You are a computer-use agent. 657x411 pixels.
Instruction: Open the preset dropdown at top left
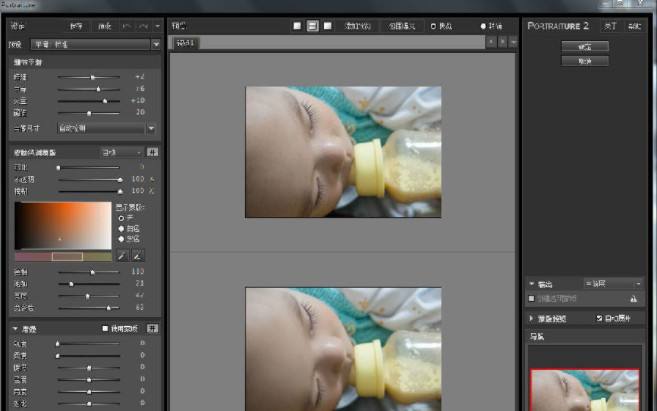155,44
